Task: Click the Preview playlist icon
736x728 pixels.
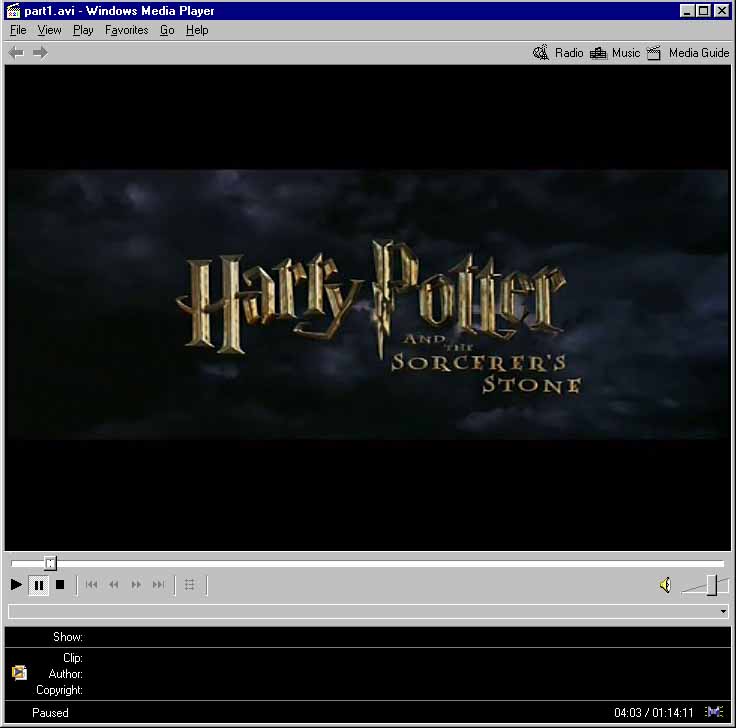Action: [190, 585]
